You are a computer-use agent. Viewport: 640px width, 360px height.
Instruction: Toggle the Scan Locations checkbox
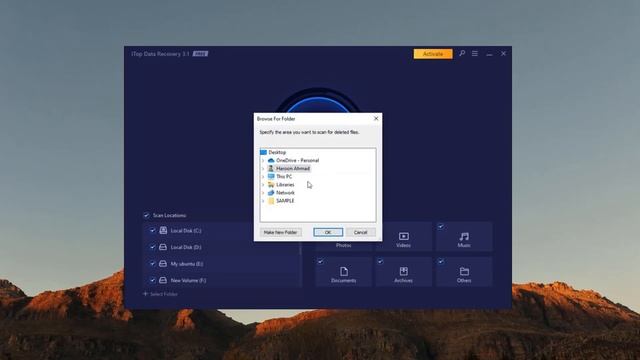tap(146, 215)
